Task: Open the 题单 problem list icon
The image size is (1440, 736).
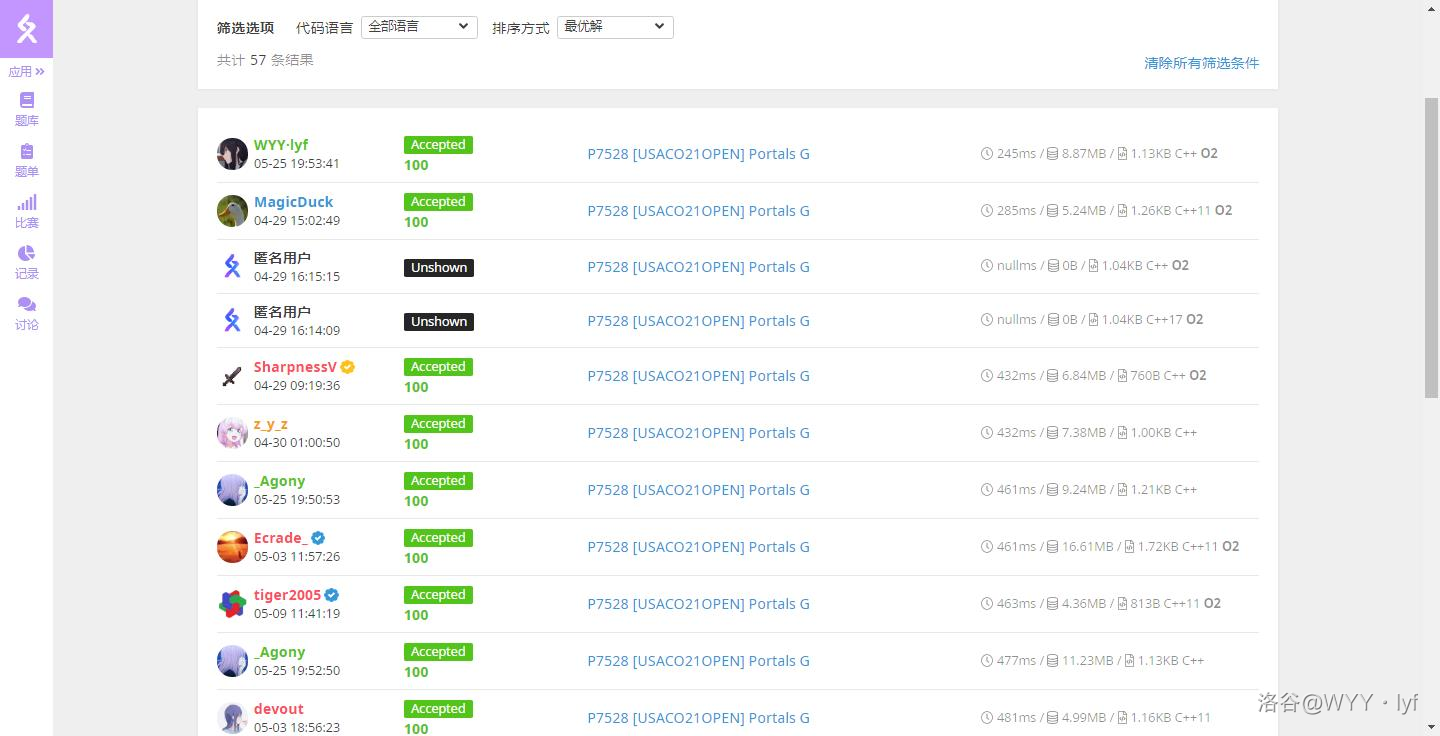Action: 27,159
